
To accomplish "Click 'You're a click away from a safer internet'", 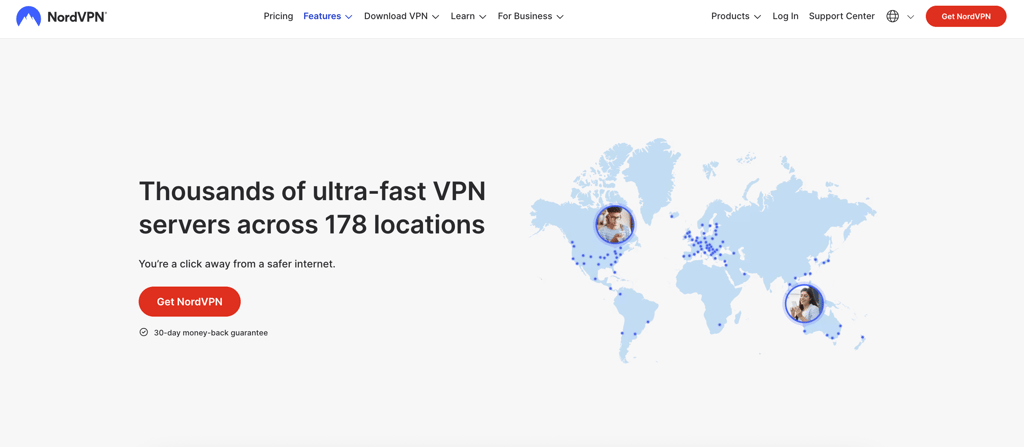I will pos(237,264).
